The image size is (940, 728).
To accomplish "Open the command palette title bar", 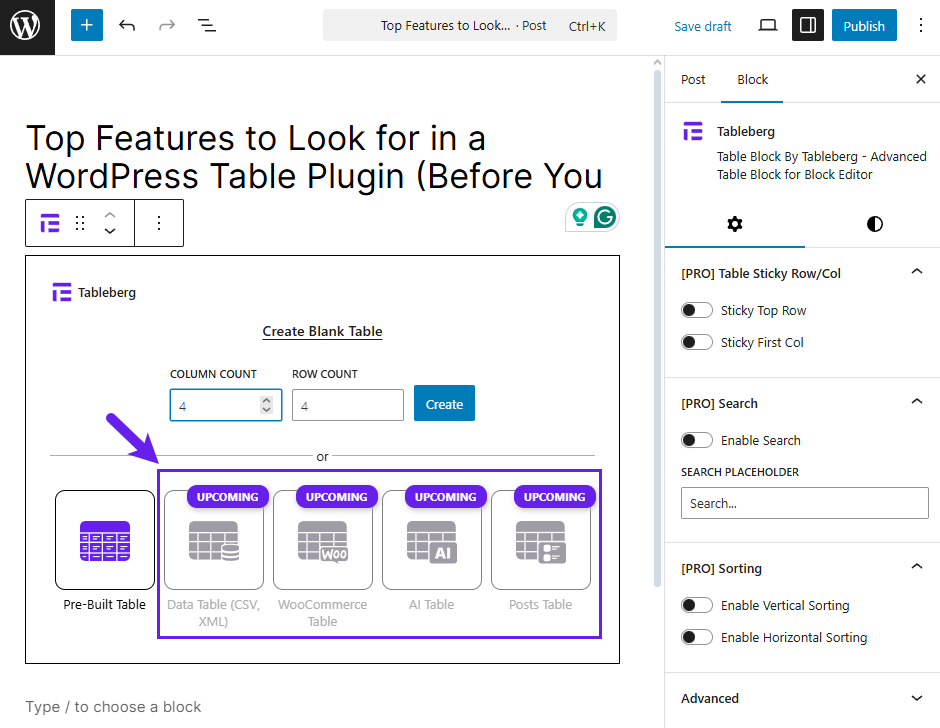I will tap(470, 25).
